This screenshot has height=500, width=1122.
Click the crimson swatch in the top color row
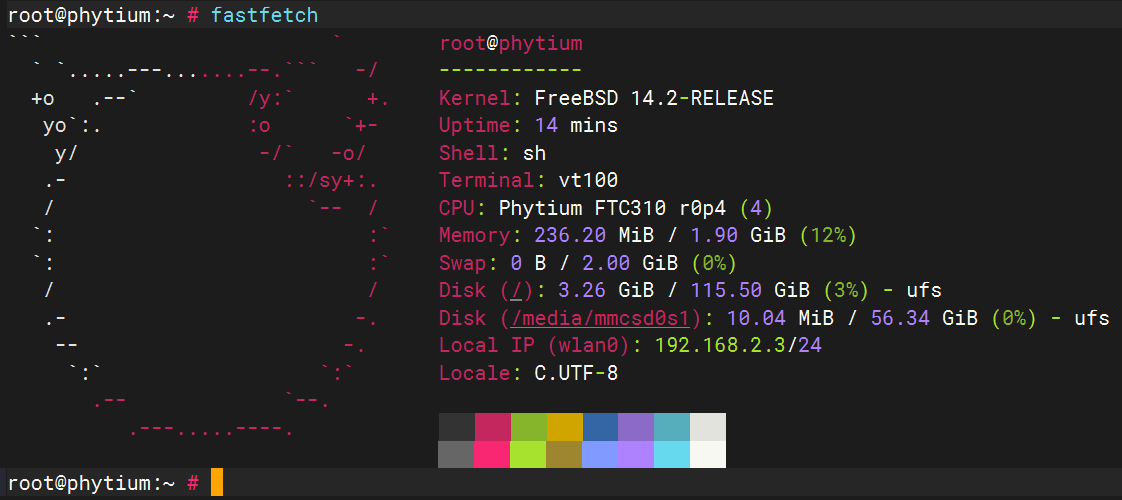[493, 426]
